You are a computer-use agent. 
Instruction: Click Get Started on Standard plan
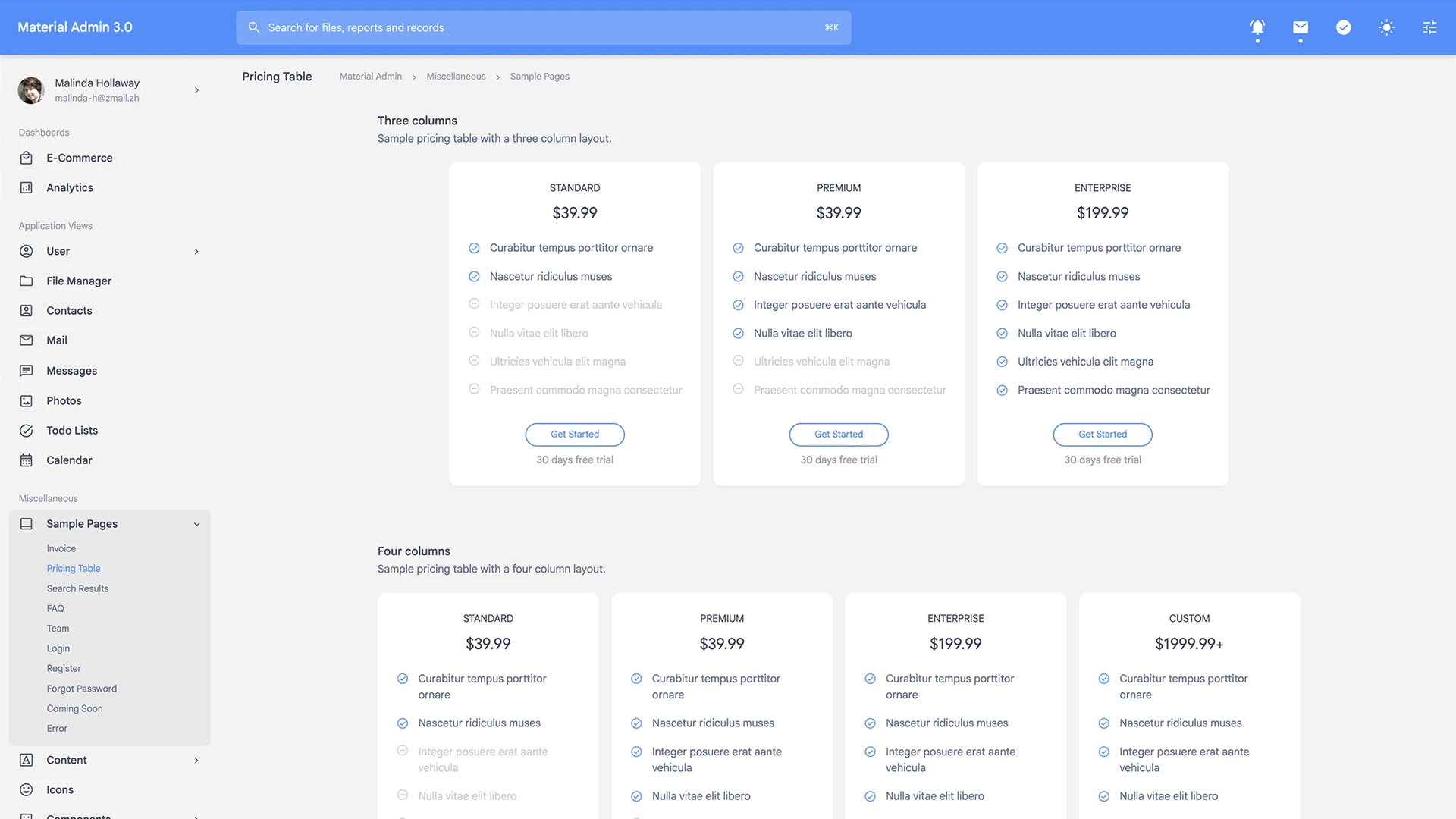(575, 435)
